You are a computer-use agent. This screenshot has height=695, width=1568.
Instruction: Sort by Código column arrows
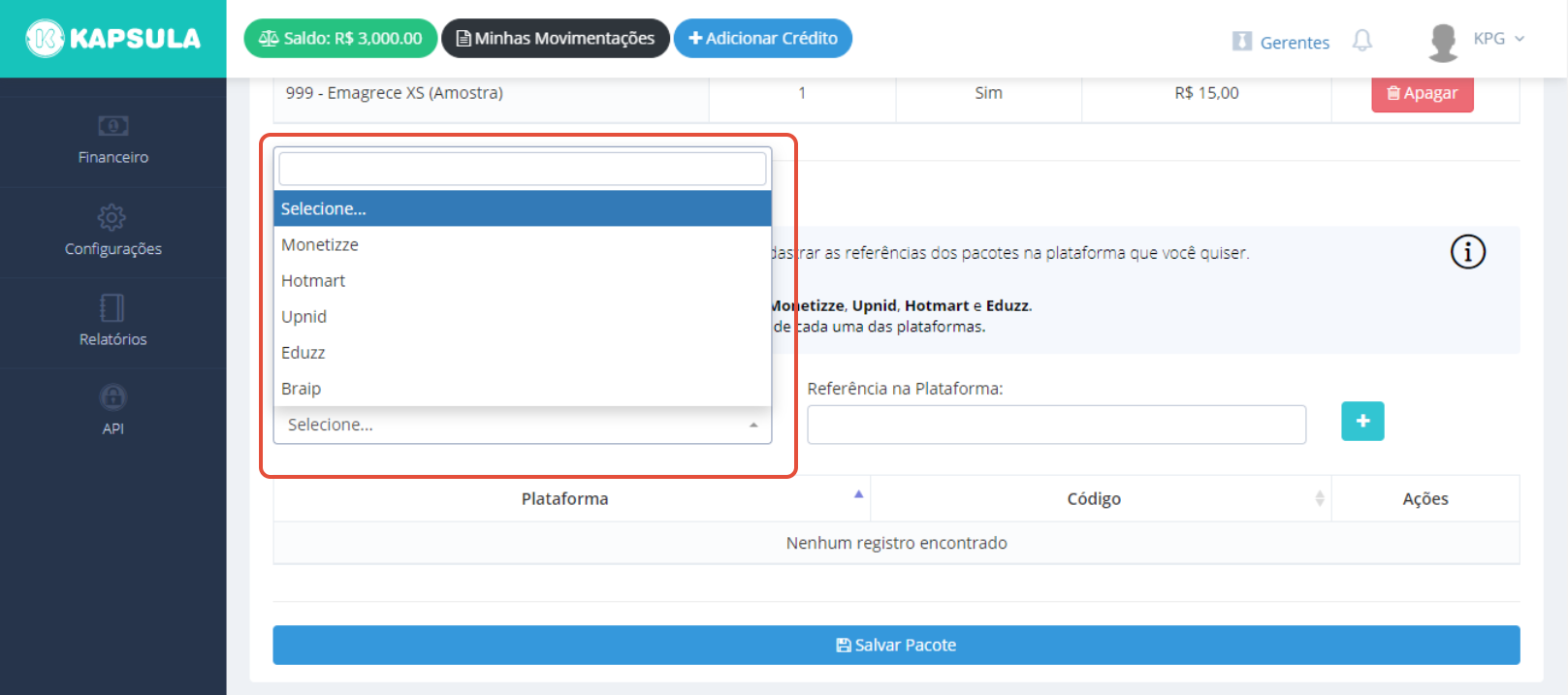[x=1320, y=498]
